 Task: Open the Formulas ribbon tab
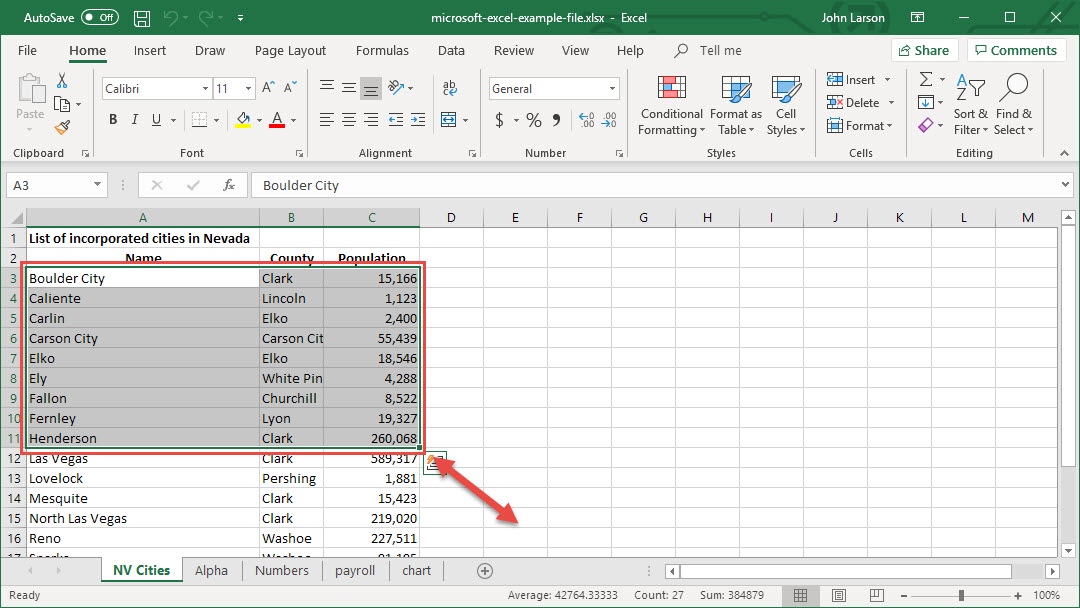click(382, 50)
